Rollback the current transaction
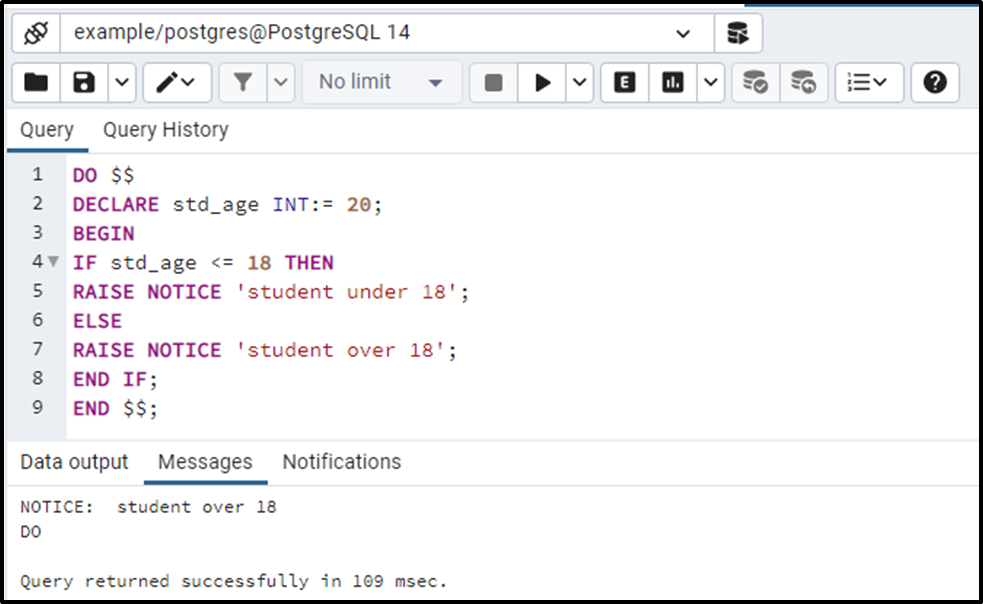983x604 pixels. coord(801,82)
